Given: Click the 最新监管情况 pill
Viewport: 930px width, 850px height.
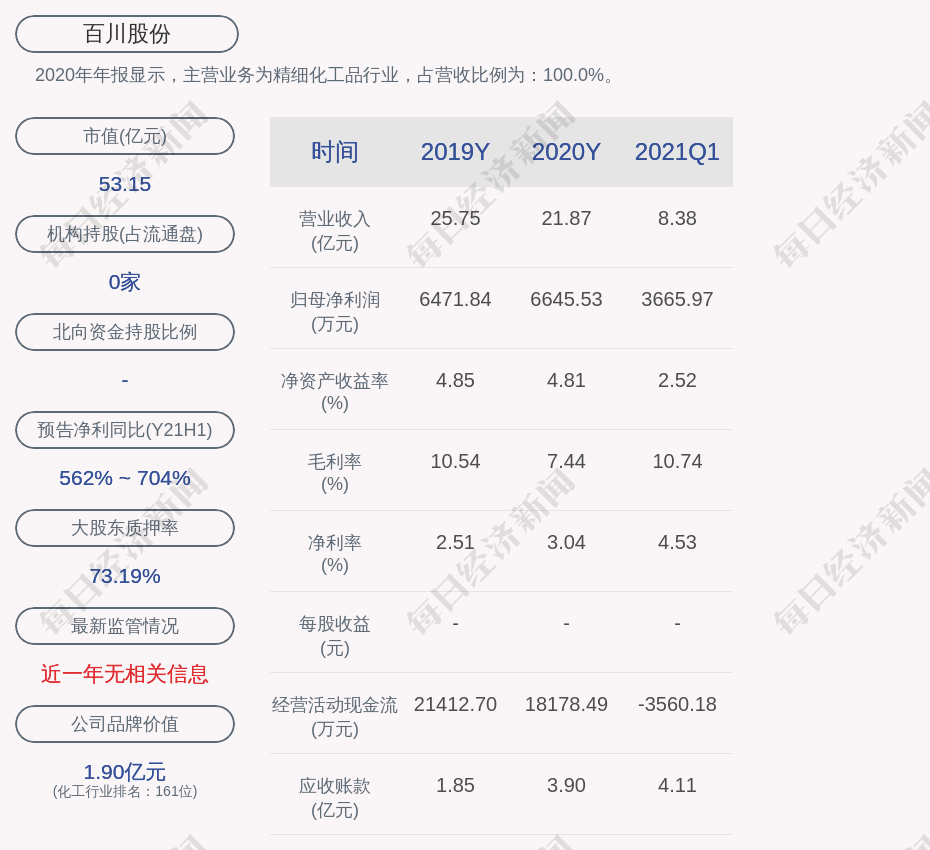Looking at the screenshot, I should (125, 626).
